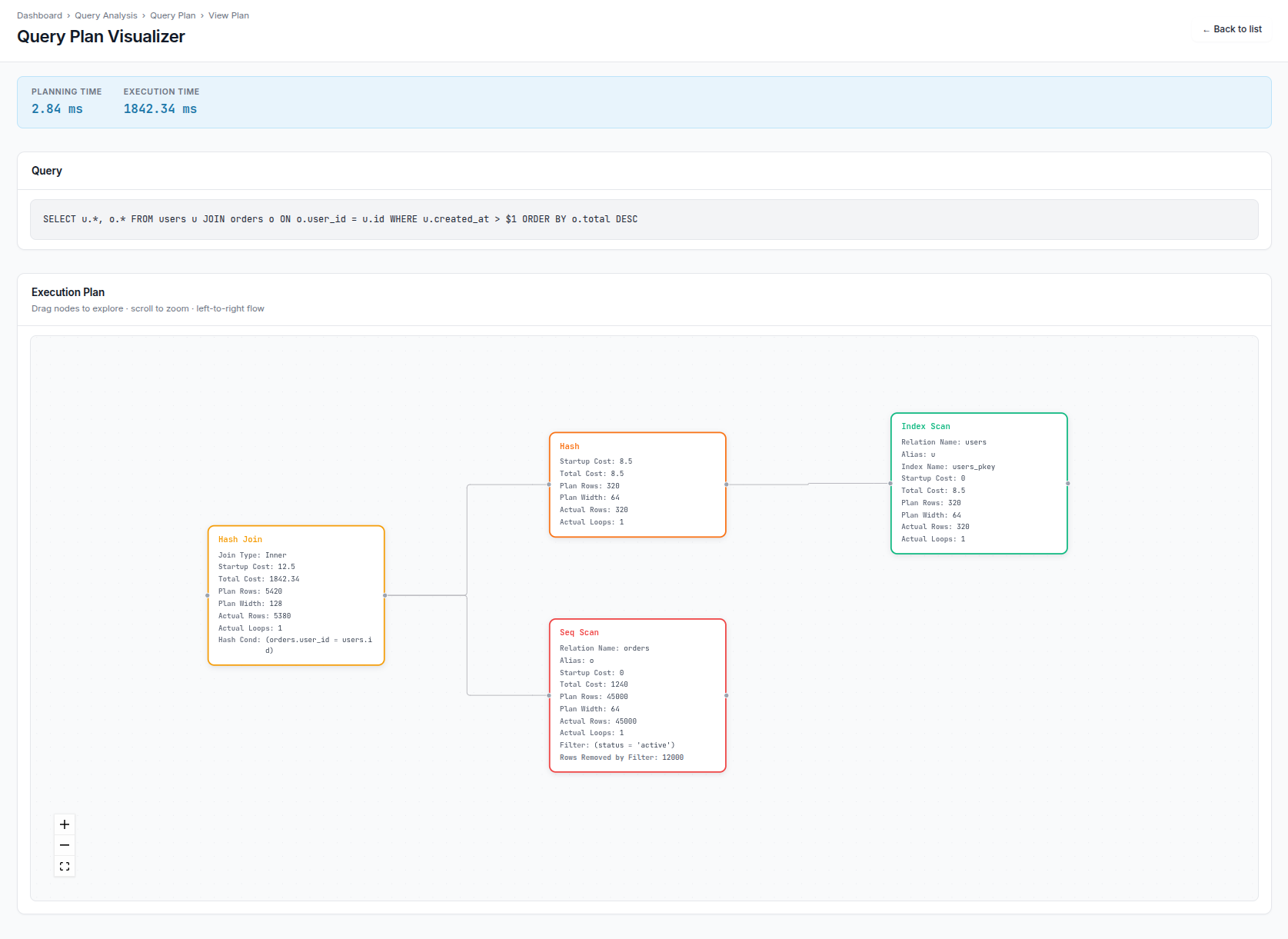Click the edge between Hash and Index Scan
Viewport: 1288px width, 939px height.
[x=808, y=484]
